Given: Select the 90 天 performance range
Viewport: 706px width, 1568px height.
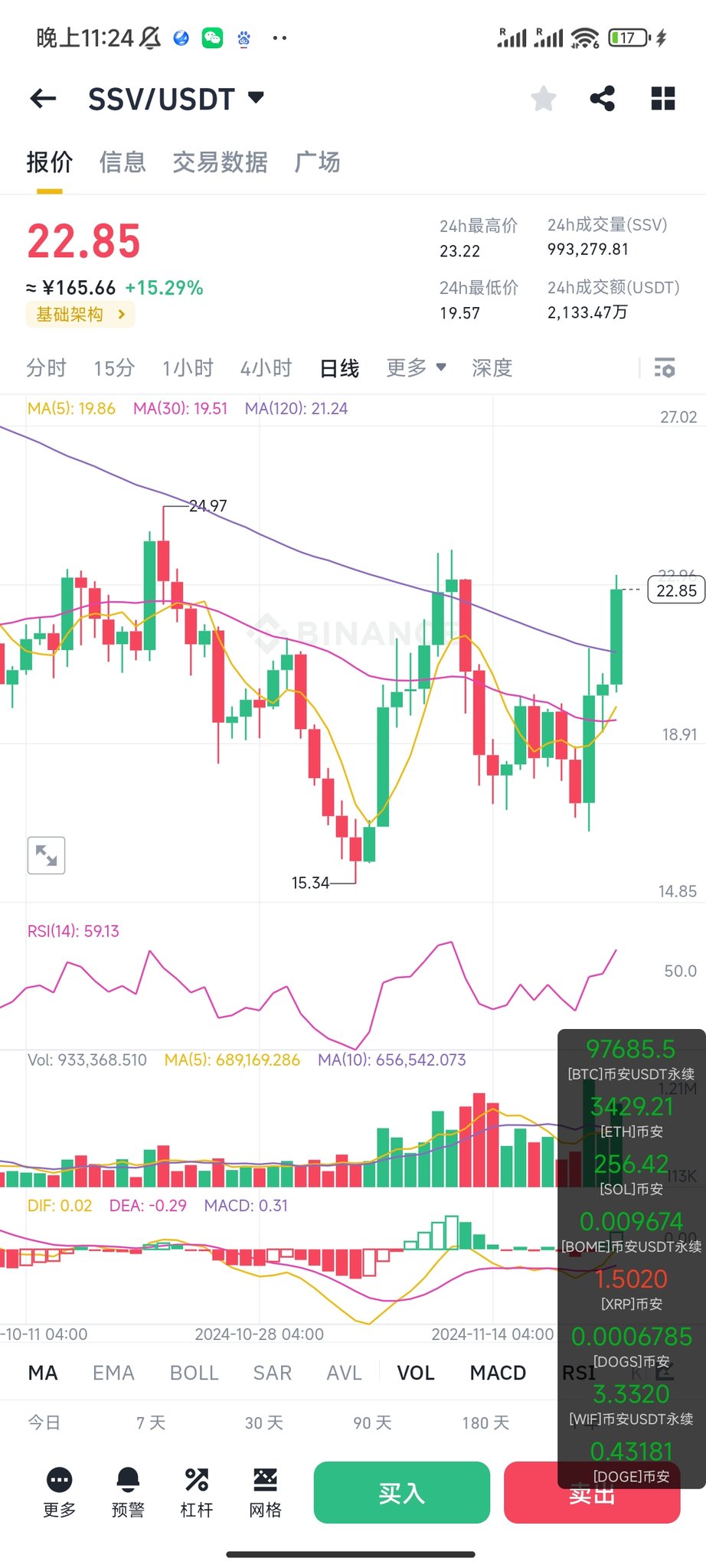Looking at the screenshot, I should click(373, 1423).
